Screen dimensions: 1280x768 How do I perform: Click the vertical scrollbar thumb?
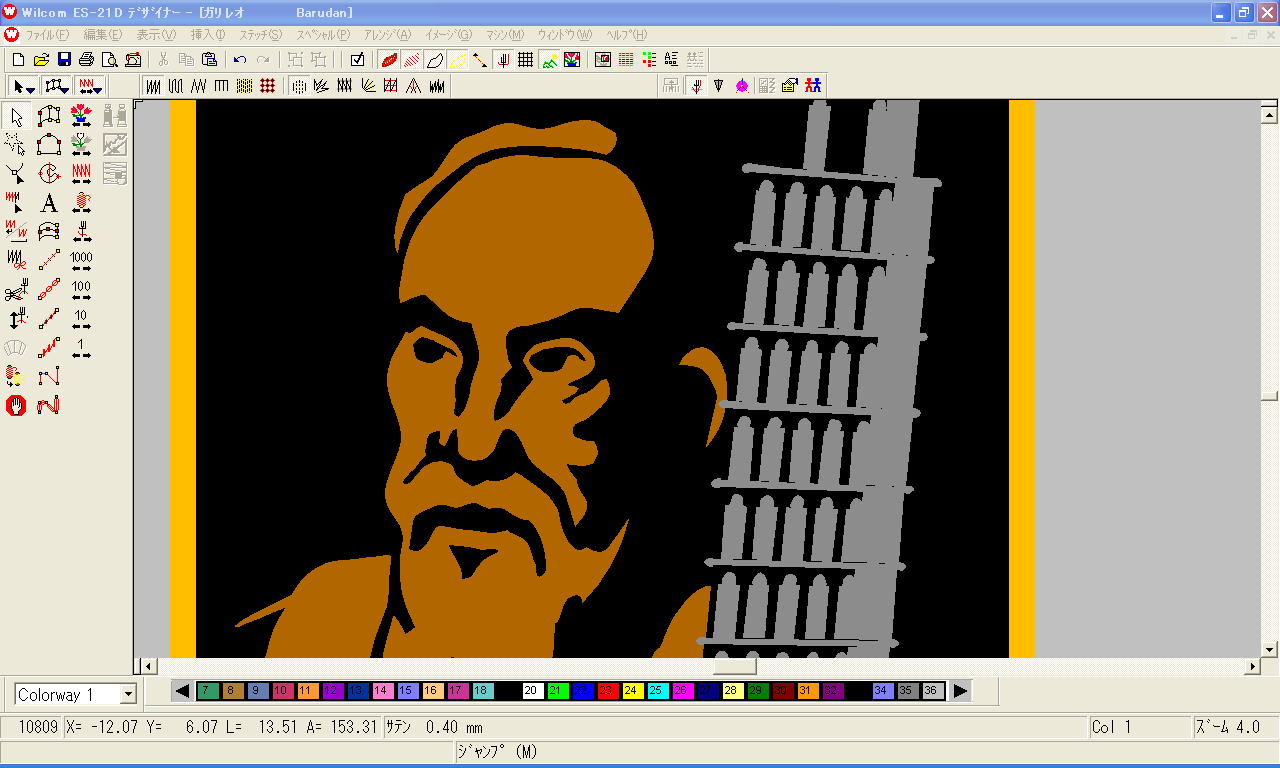pyautogui.click(x=1270, y=396)
